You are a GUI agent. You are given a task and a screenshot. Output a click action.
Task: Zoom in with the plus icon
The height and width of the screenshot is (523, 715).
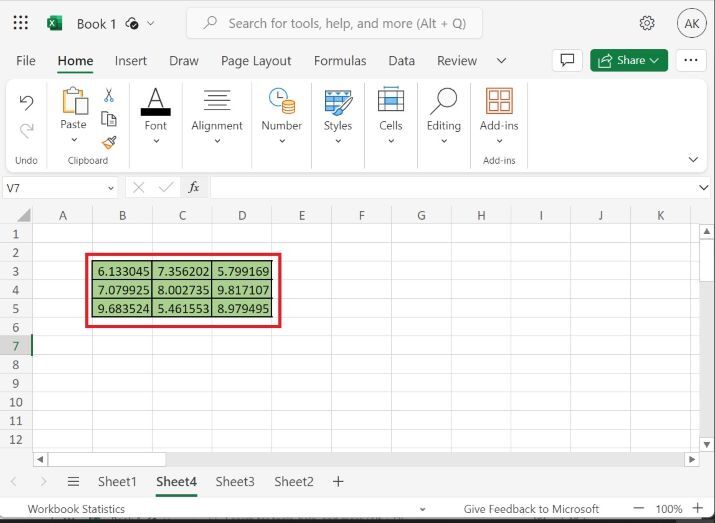click(698, 508)
